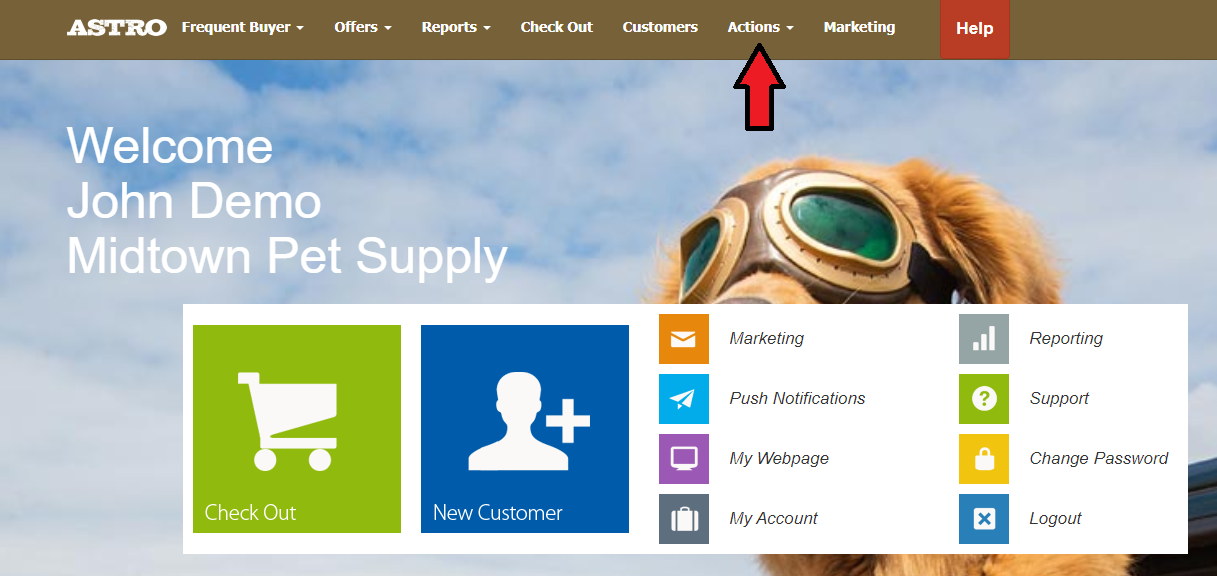Image resolution: width=1217 pixels, height=576 pixels.
Task: Open the My Account link
Action: [x=774, y=519]
